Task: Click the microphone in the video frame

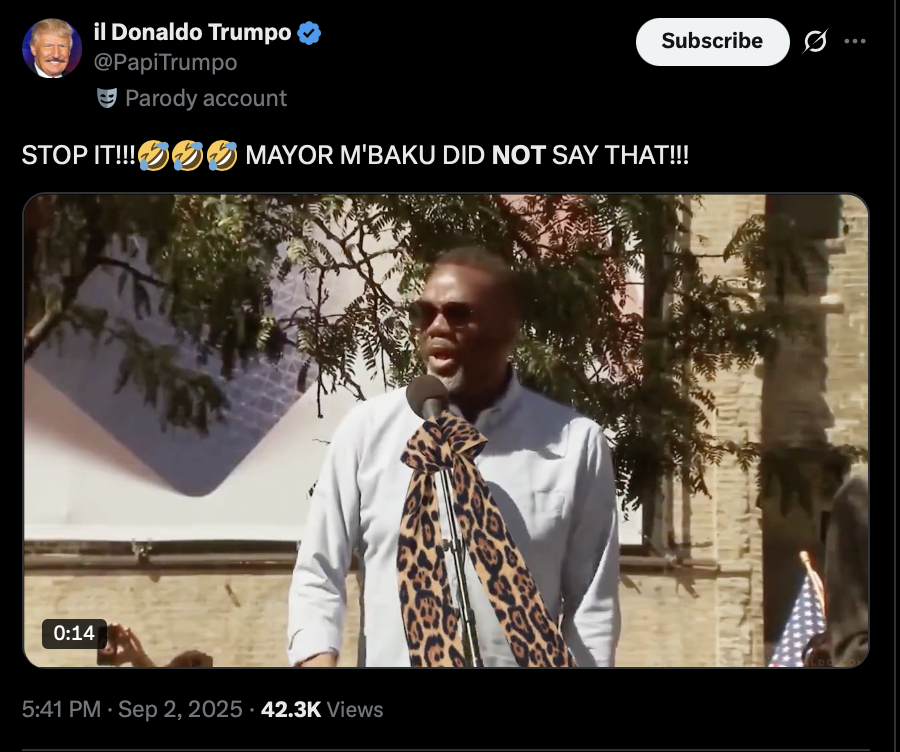Action: point(427,397)
